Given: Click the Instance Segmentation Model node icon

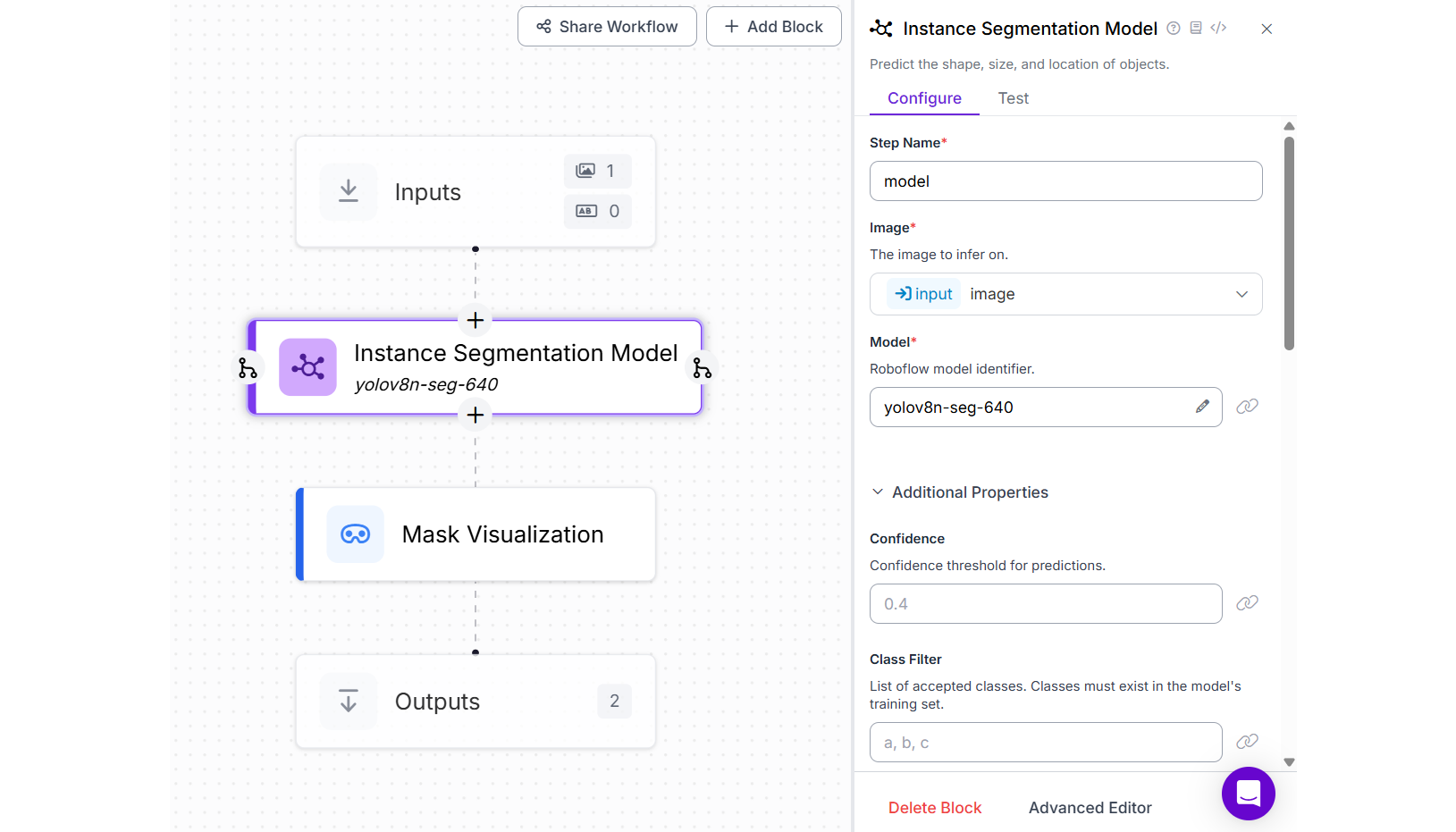Looking at the screenshot, I should (x=307, y=366).
